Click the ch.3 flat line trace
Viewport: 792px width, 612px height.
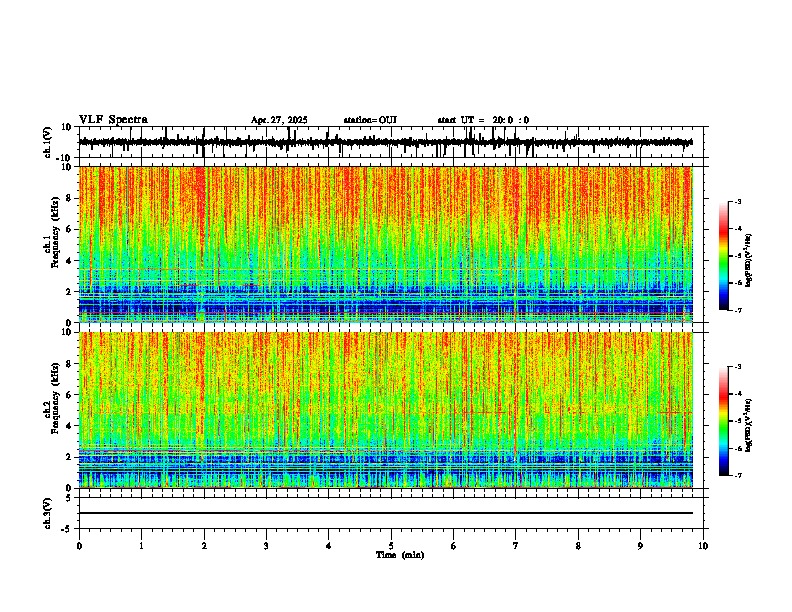coord(386,513)
